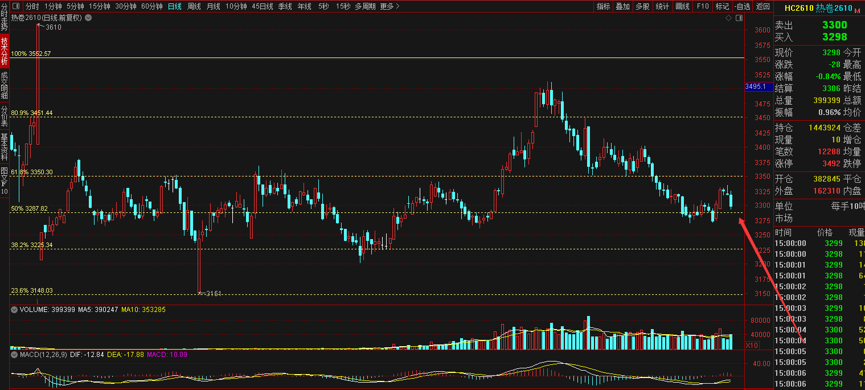
Task: Open the 多股 multi-stock view
Action: (x=642, y=7)
